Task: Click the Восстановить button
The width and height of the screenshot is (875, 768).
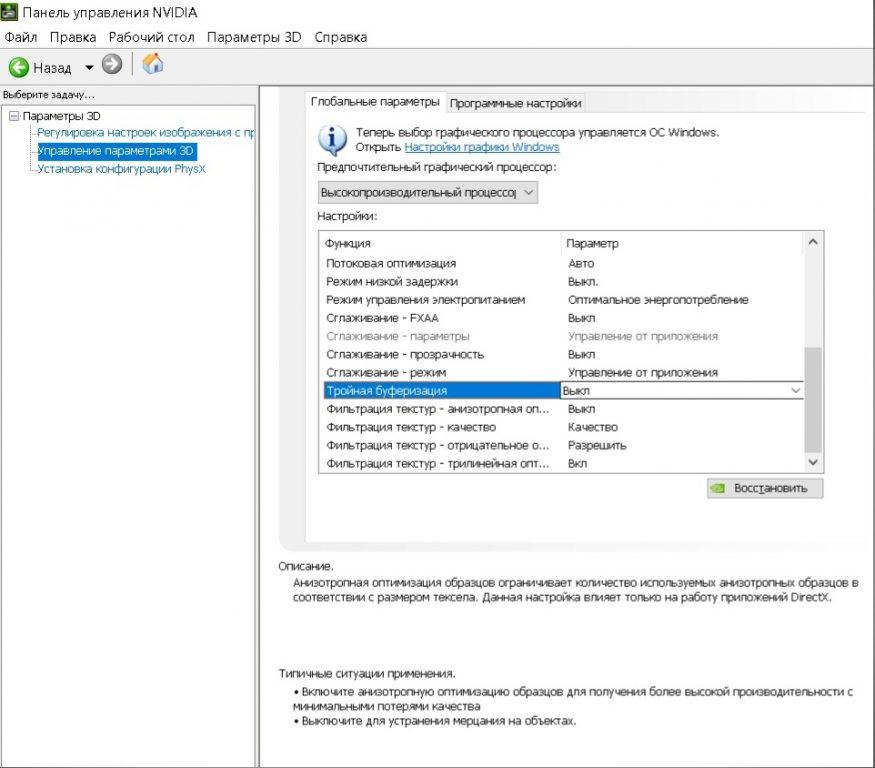Action: [765, 488]
